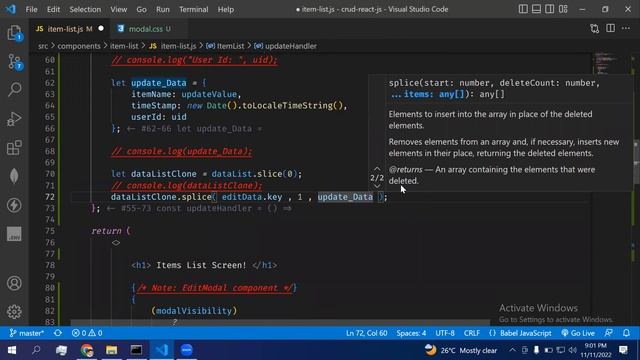Open the Explorer view in activity bar
The height and width of the screenshot is (360, 640).
pos(14,33)
